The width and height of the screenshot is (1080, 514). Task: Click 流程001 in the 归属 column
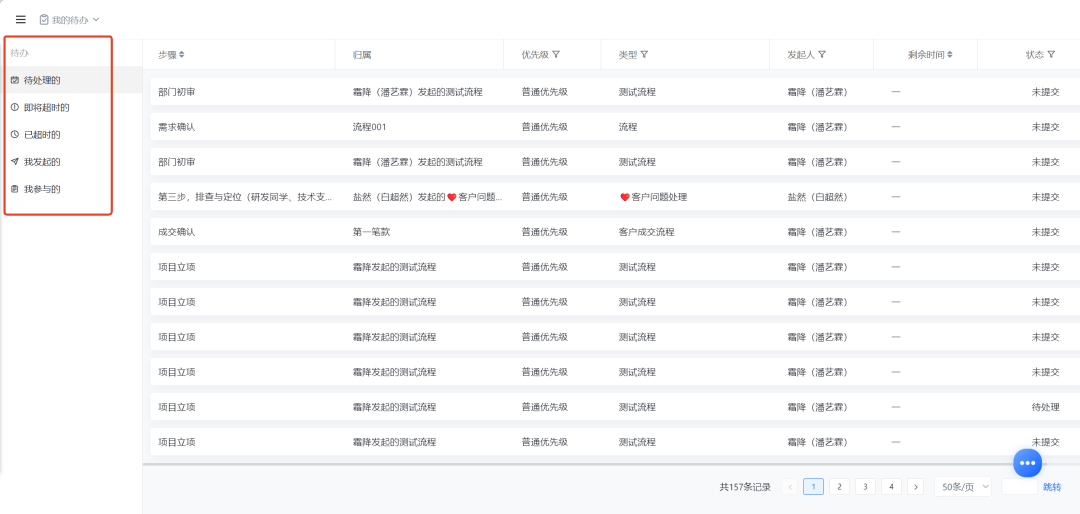coord(368,127)
